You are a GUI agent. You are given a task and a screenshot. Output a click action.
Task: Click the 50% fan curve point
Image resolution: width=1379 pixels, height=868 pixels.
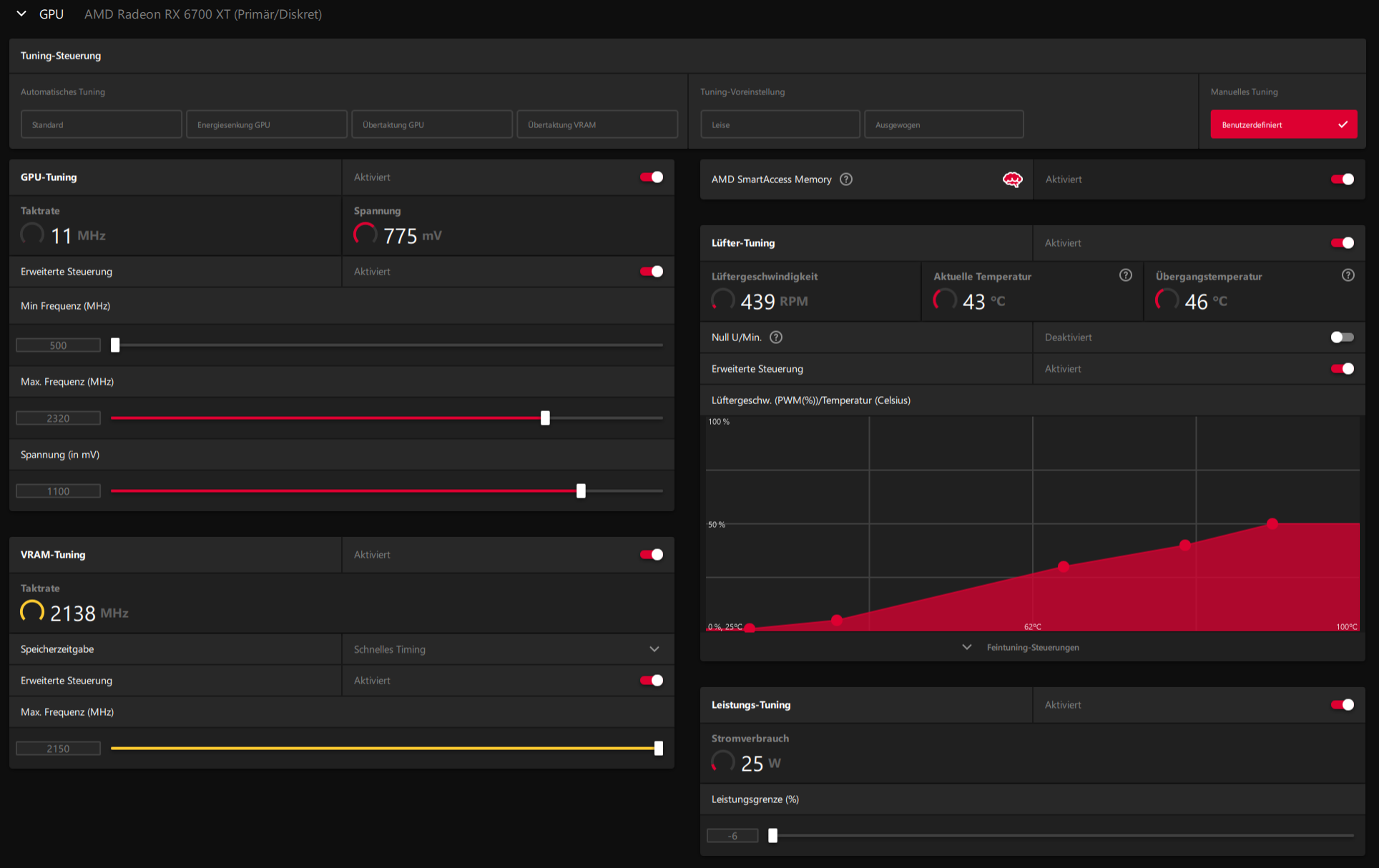pos(1272,523)
